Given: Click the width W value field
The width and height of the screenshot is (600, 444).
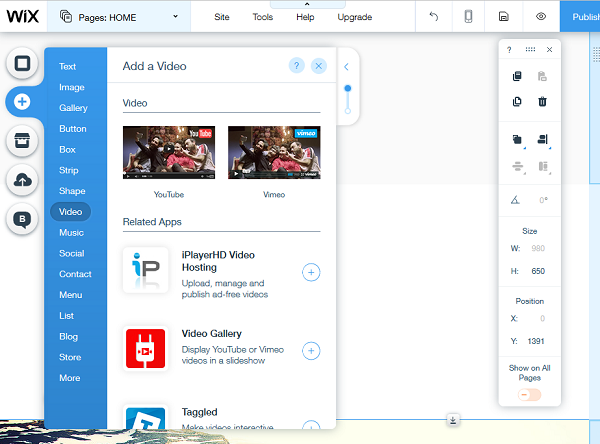Looking at the screenshot, I should point(538,248).
